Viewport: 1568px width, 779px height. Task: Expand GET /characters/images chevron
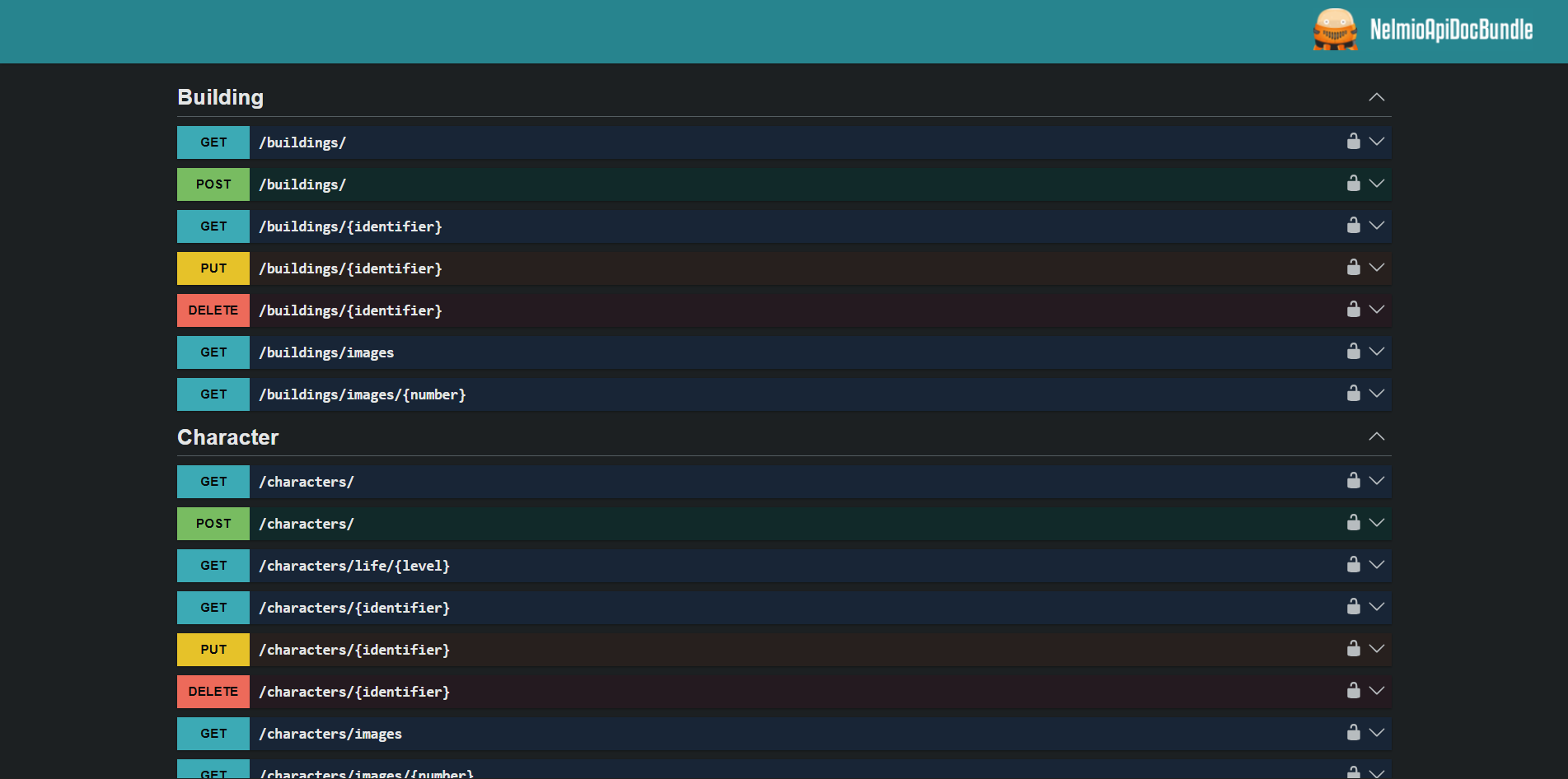(1376, 733)
